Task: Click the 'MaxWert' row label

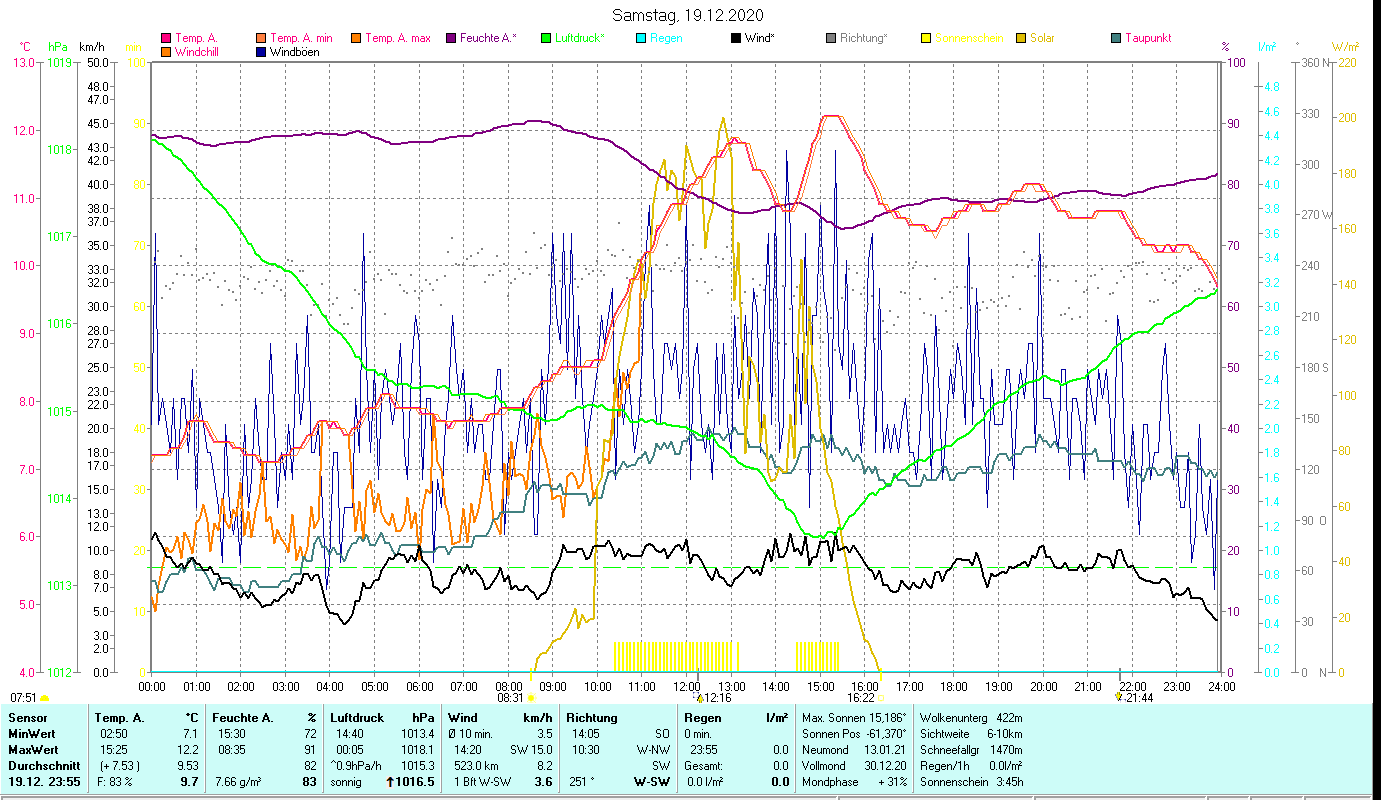Action: click(x=33, y=750)
